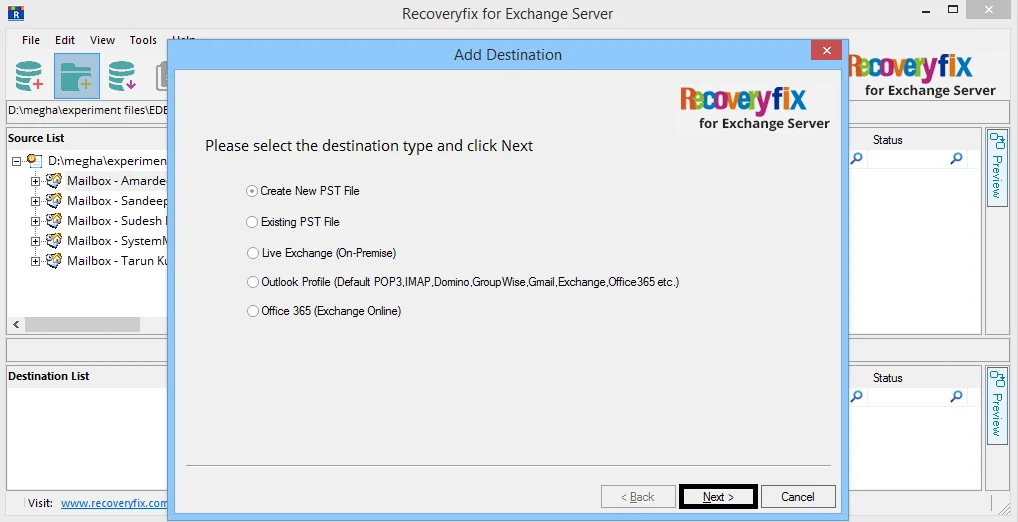Image resolution: width=1018 pixels, height=522 pixels.
Task: Open the Edit menu
Action: 65,40
